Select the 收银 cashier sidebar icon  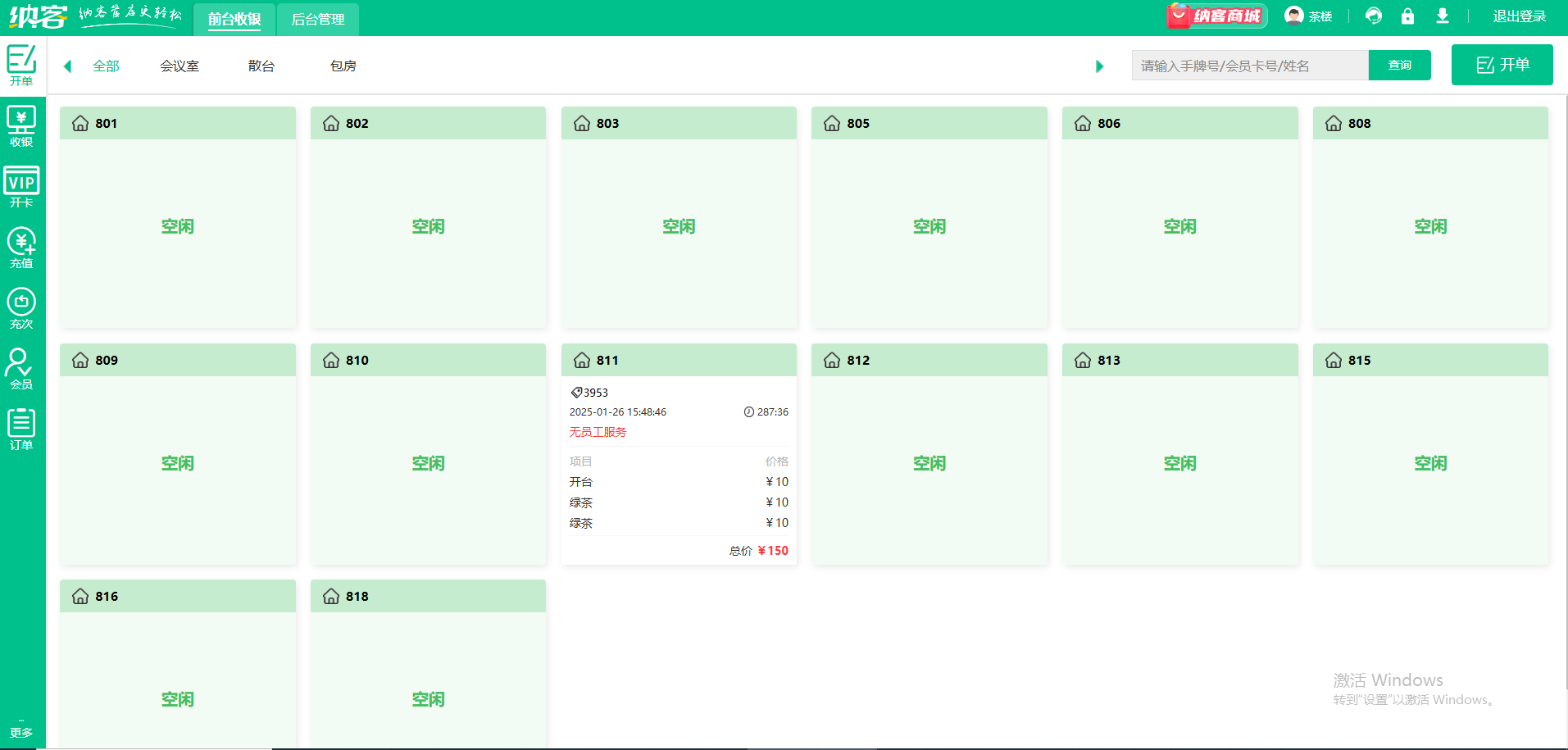click(21, 126)
